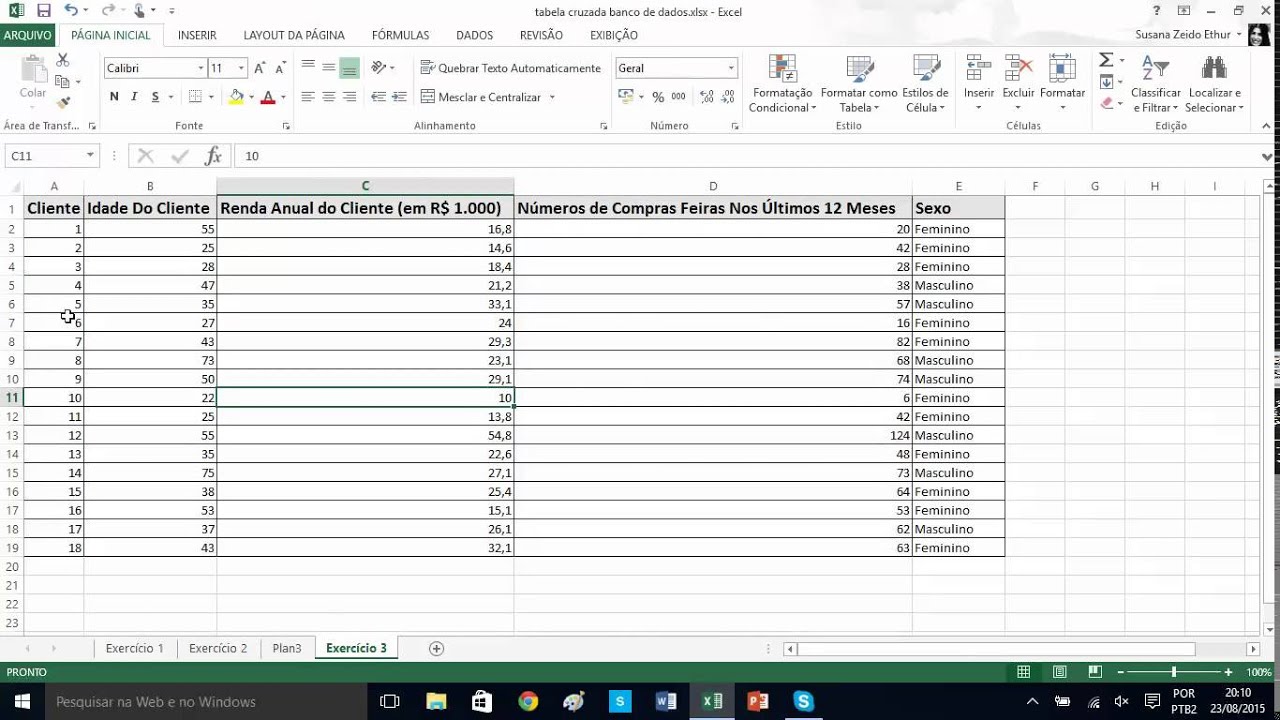Toggle bold (N) formatting

coord(114,97)
